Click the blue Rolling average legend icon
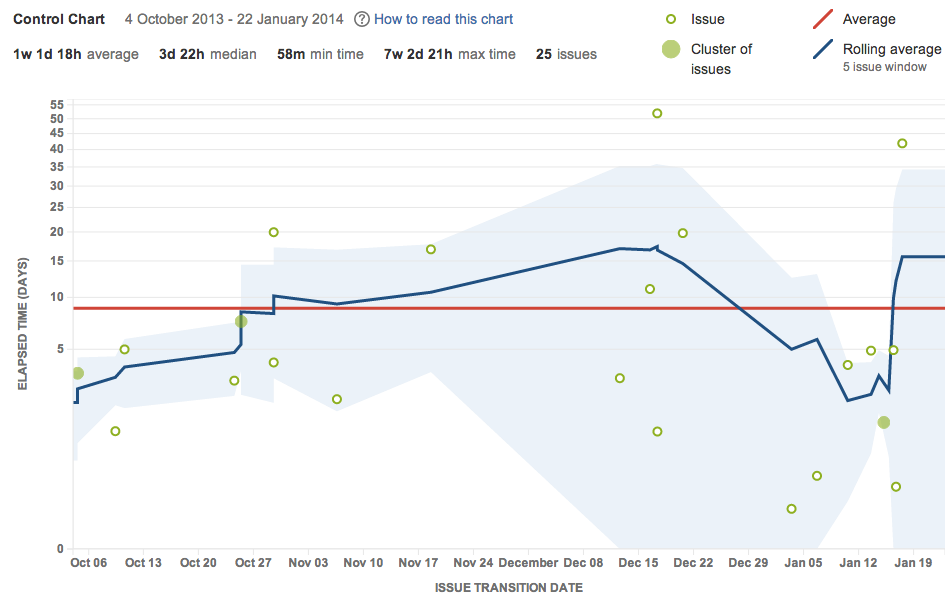The image size is (948, 602). pos(823,49)
